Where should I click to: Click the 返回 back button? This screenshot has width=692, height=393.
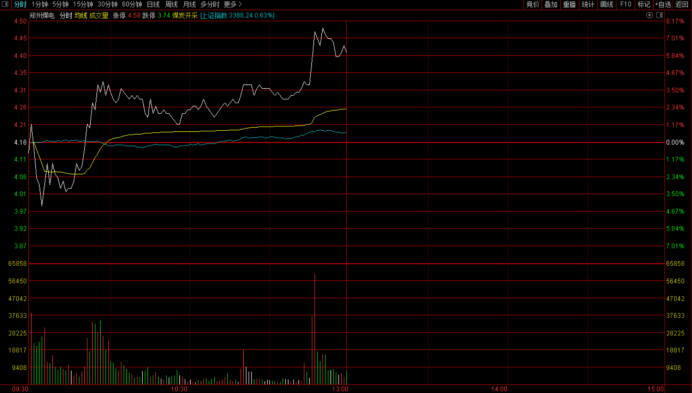click(x=682, y=4)
